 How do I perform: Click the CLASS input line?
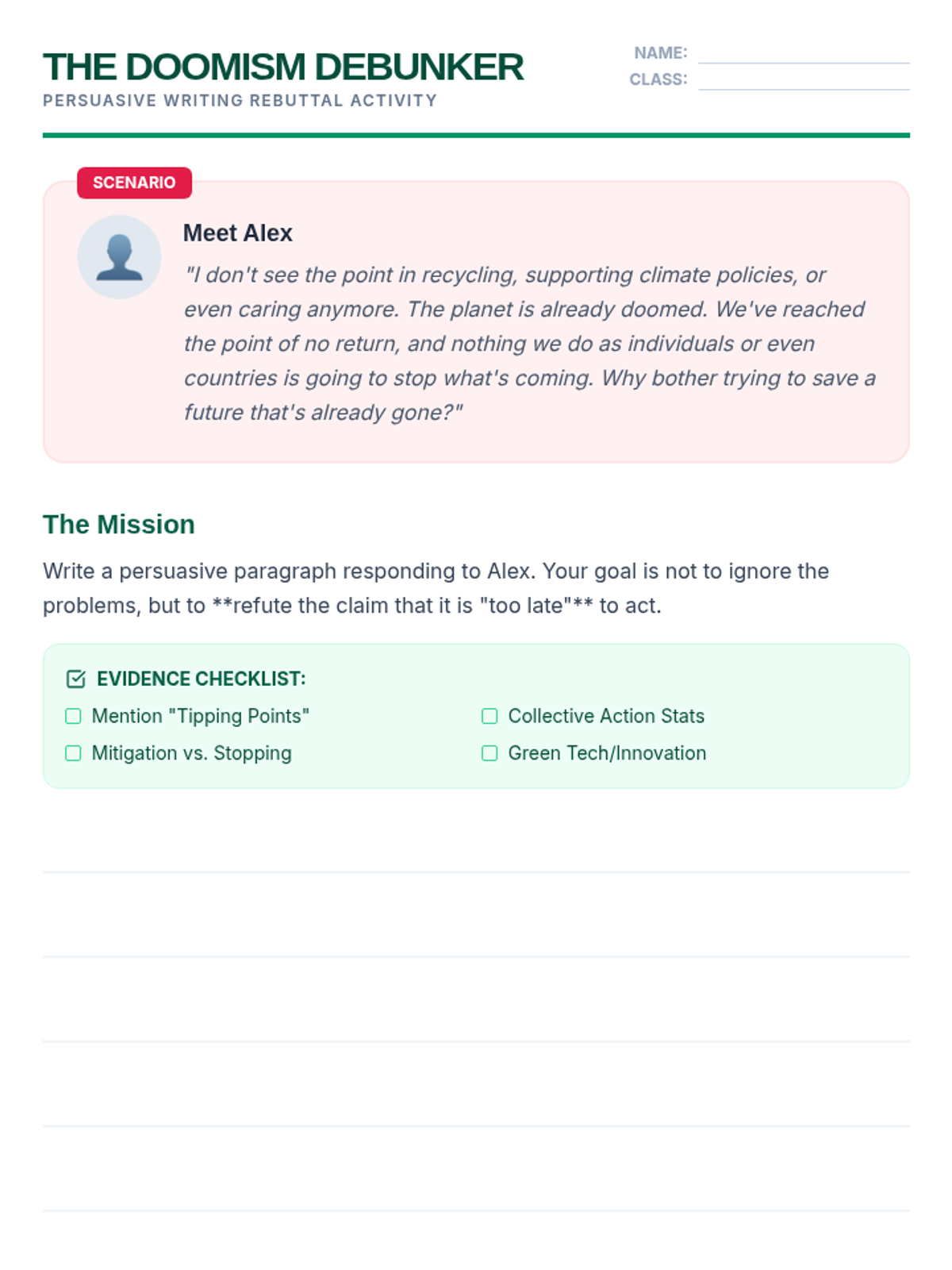click(x=804, y=79)
